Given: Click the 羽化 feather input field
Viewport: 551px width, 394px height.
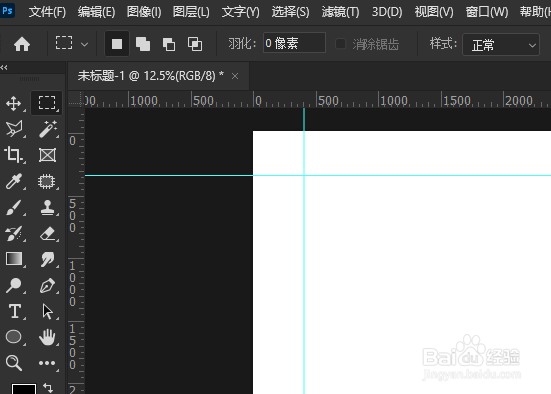Looking at the screenshot, I should (294, 43).
